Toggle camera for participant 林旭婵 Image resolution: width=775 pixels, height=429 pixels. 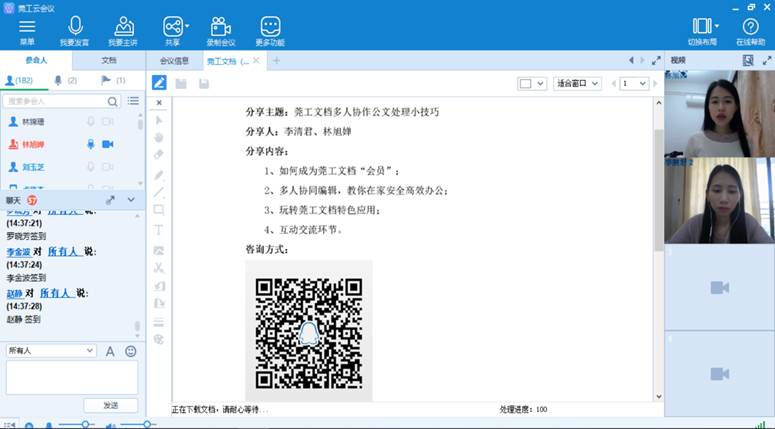click(108, 144)
